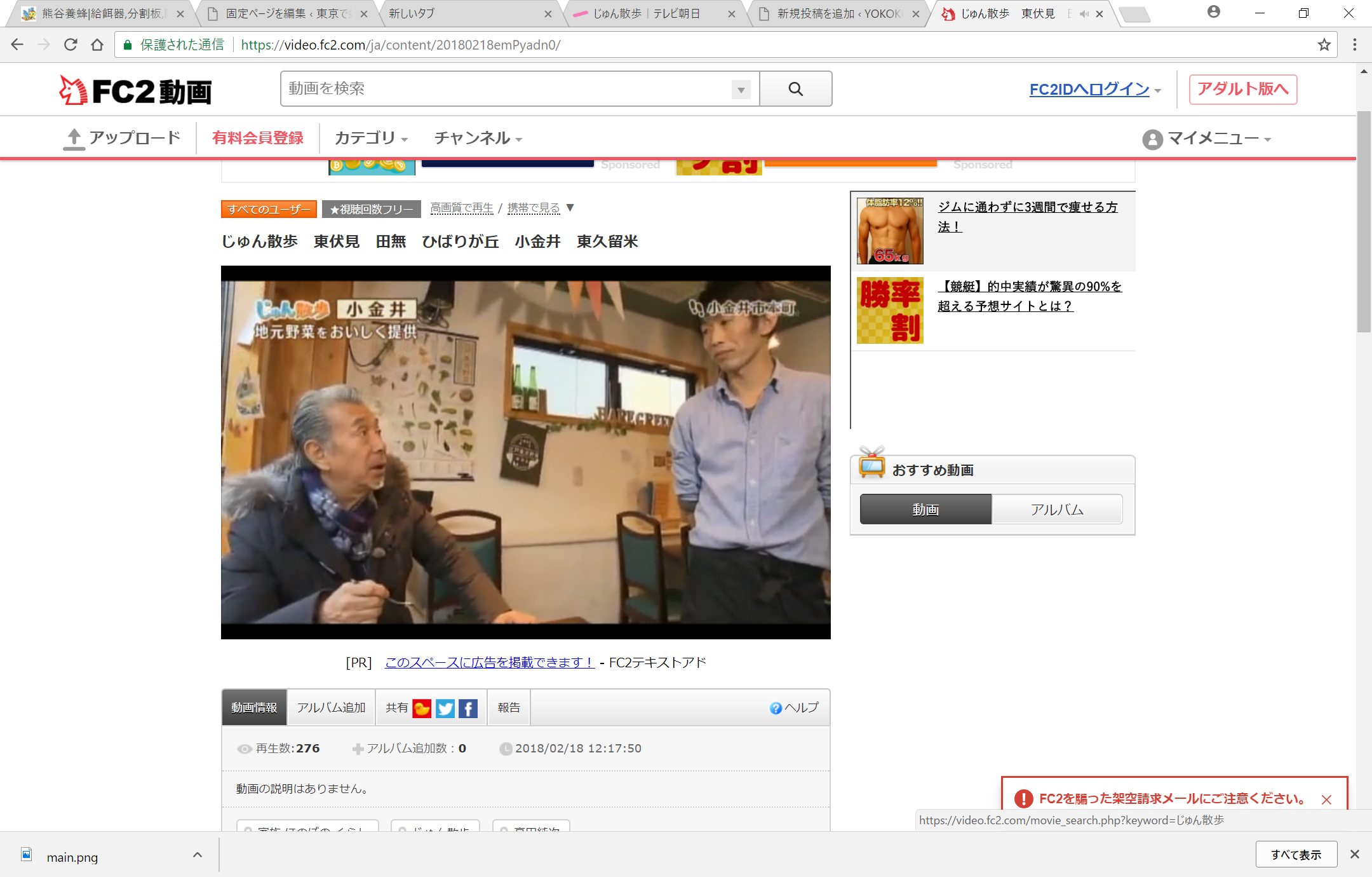Click the browser back arrow
Viewport: 1372px width, 877px height.
pos(17,44)
